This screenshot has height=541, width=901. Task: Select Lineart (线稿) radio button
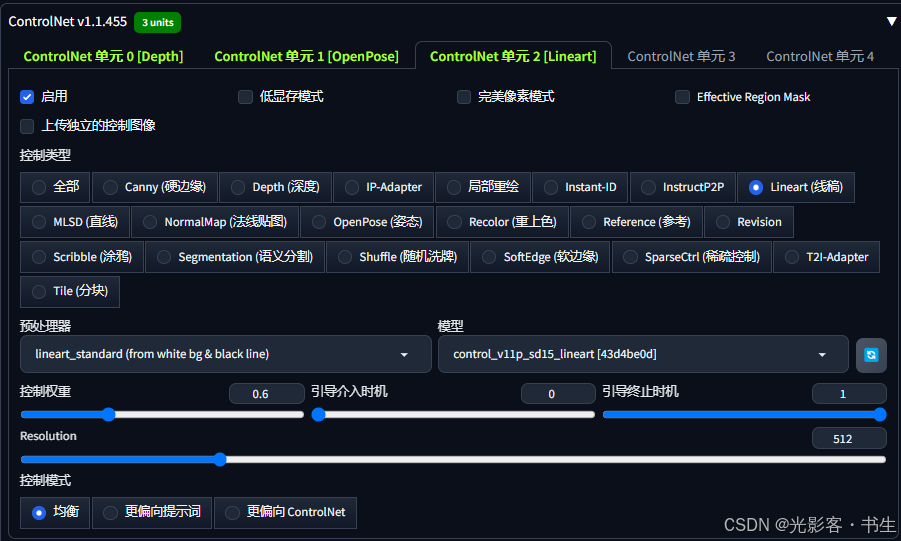[x=796, y=187]
